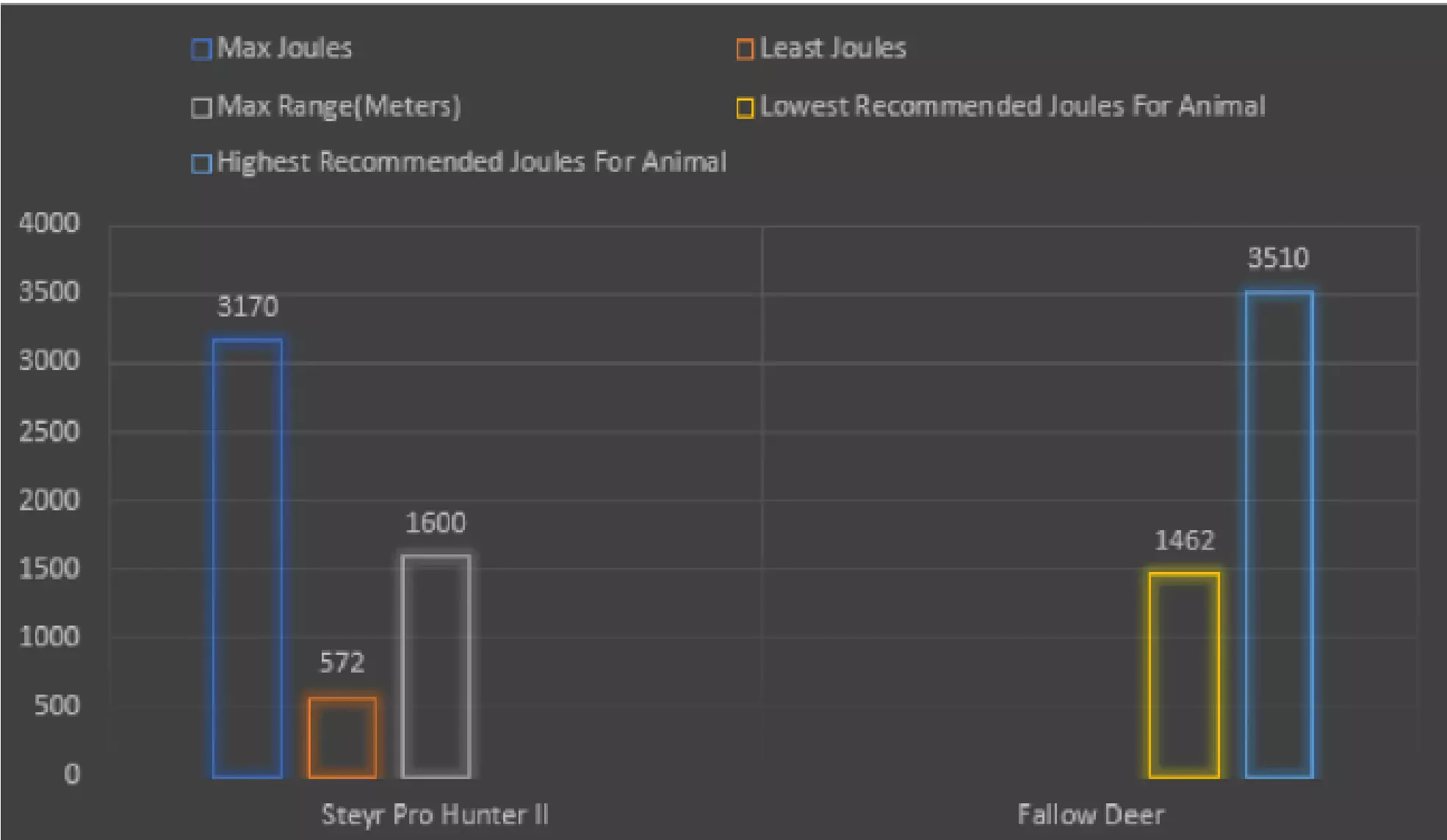Screen dimensions: 1447x840
Task: Click the white 1600 Max Range bar
Action: 436,666
